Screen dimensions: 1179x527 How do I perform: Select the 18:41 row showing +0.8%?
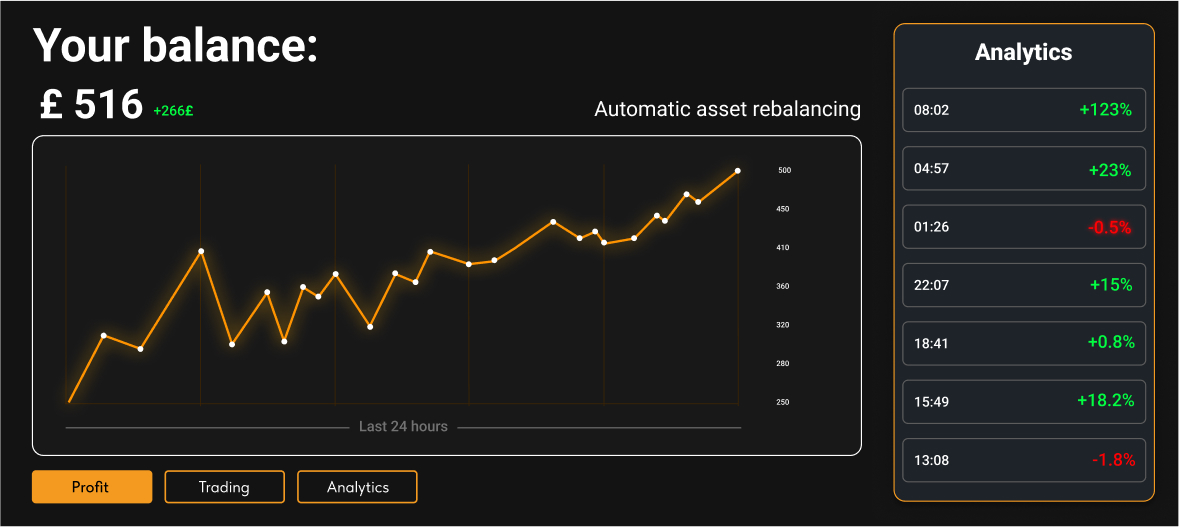pos(1023,343)
